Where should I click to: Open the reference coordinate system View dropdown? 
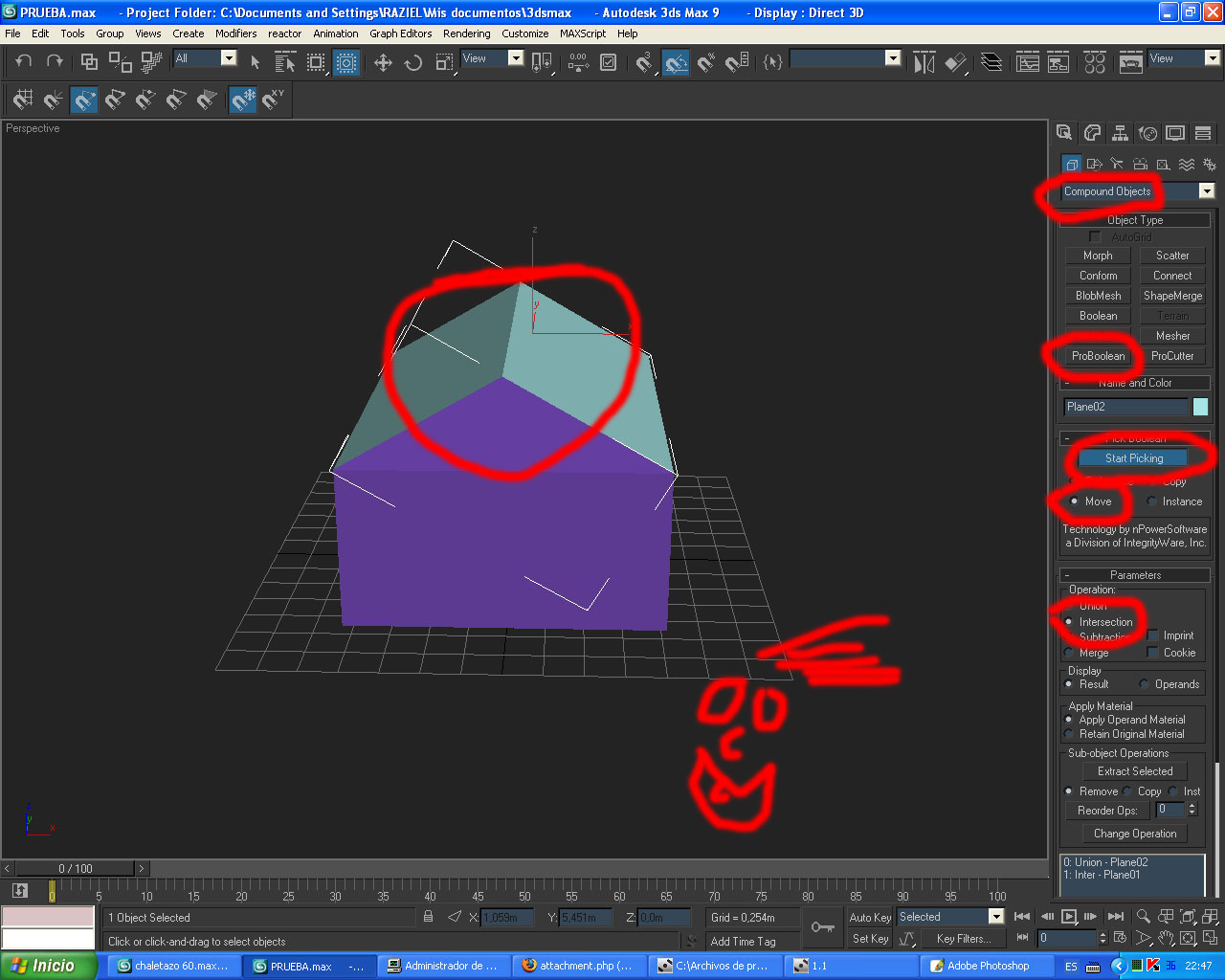493,58
